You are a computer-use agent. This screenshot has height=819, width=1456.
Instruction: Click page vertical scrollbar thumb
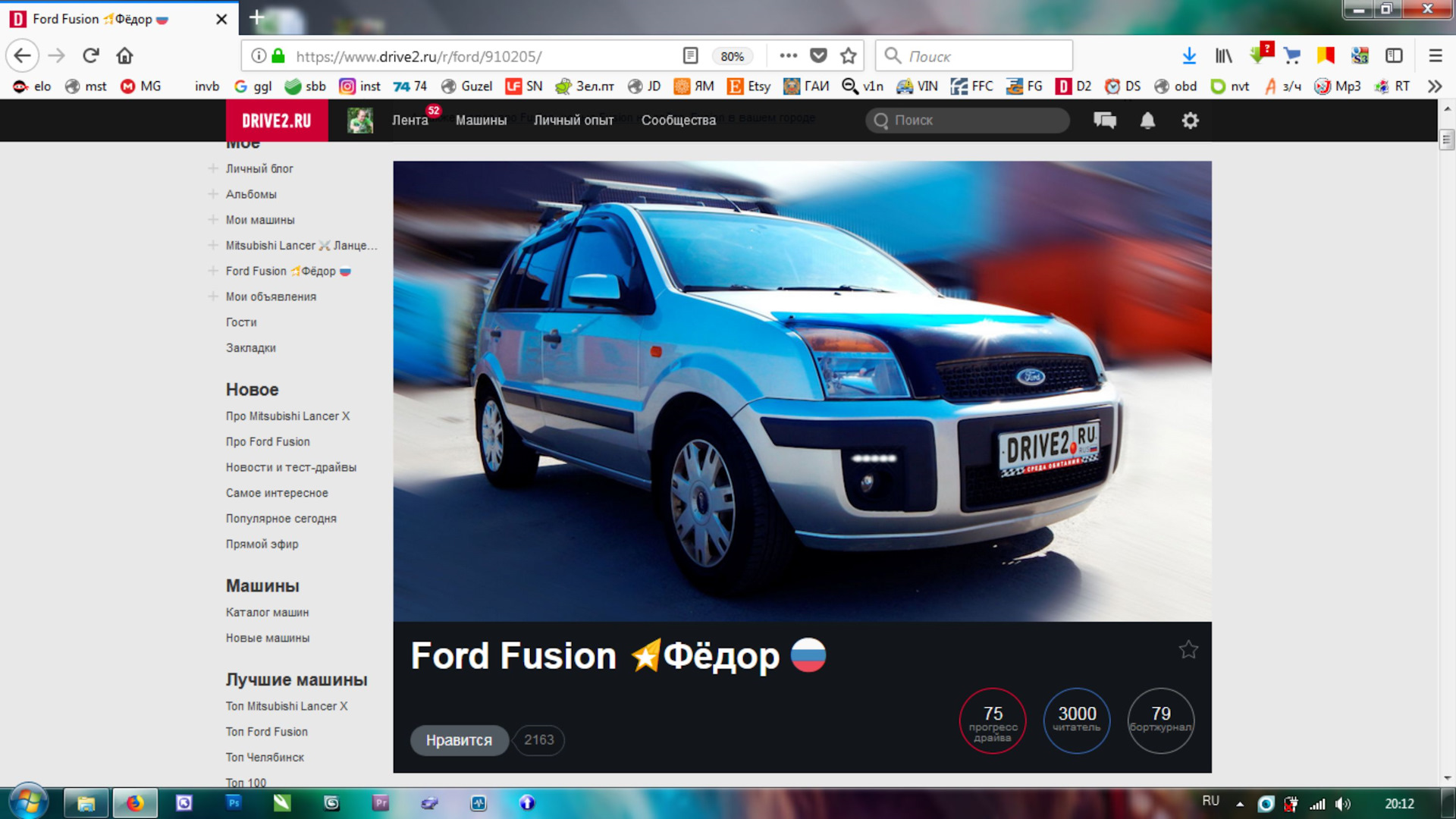1446,140
